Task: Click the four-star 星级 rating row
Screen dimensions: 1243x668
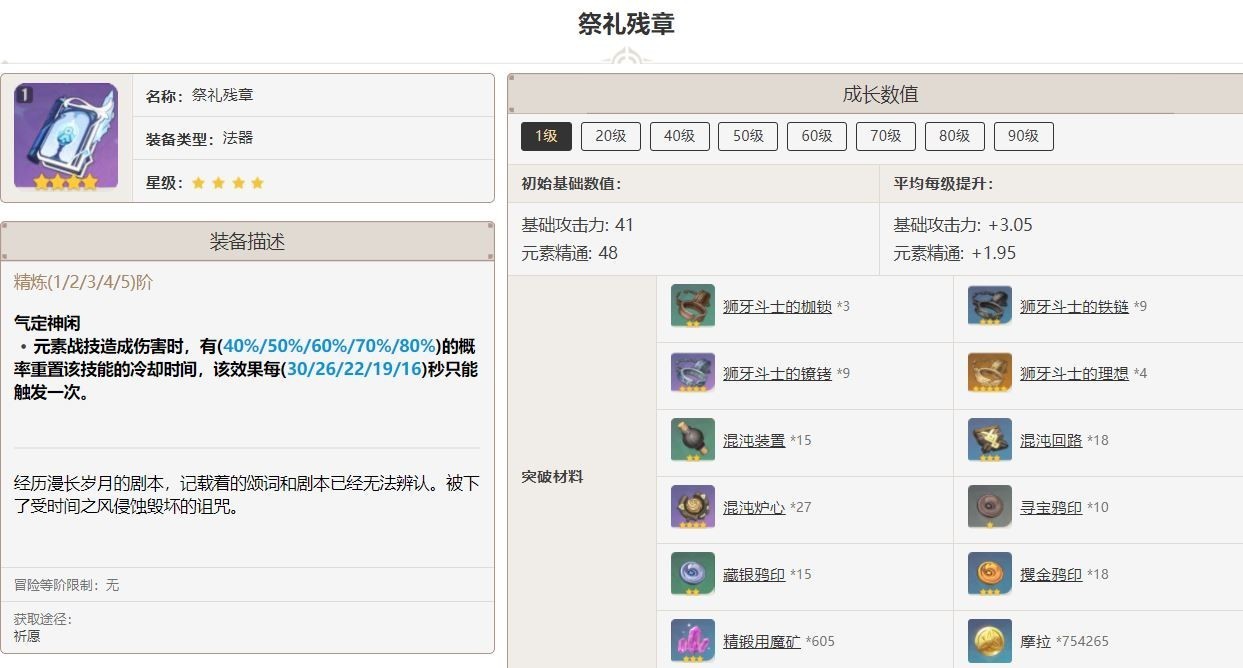Action: coord(313,182)
